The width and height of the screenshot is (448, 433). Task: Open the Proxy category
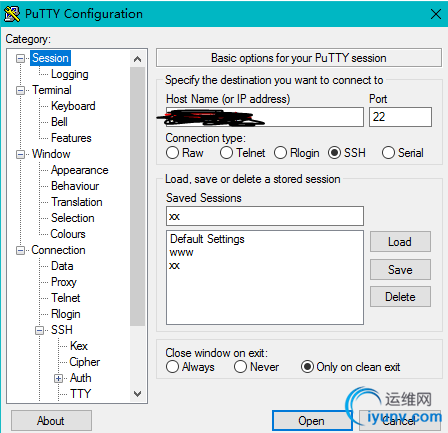coord(64,282)
